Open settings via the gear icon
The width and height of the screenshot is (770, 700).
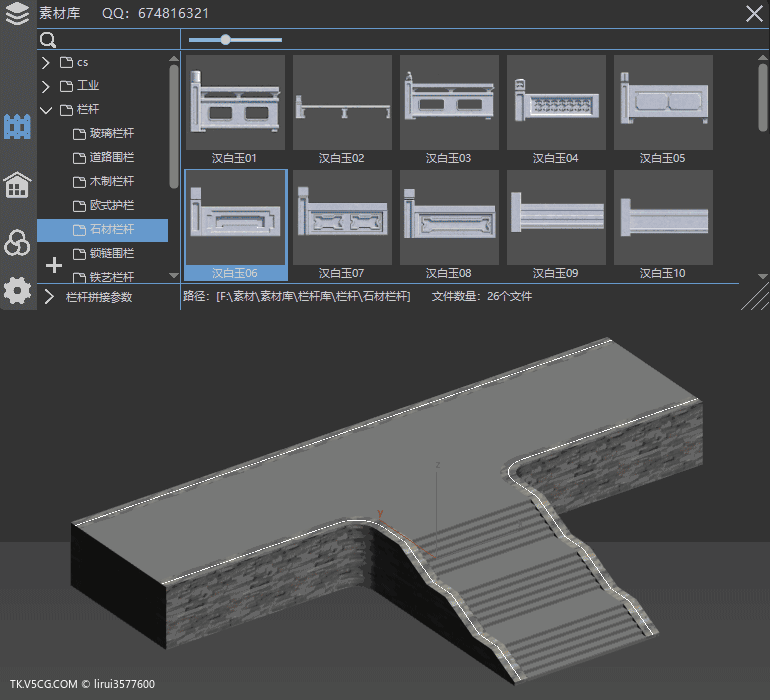click(x=17, y=291)
